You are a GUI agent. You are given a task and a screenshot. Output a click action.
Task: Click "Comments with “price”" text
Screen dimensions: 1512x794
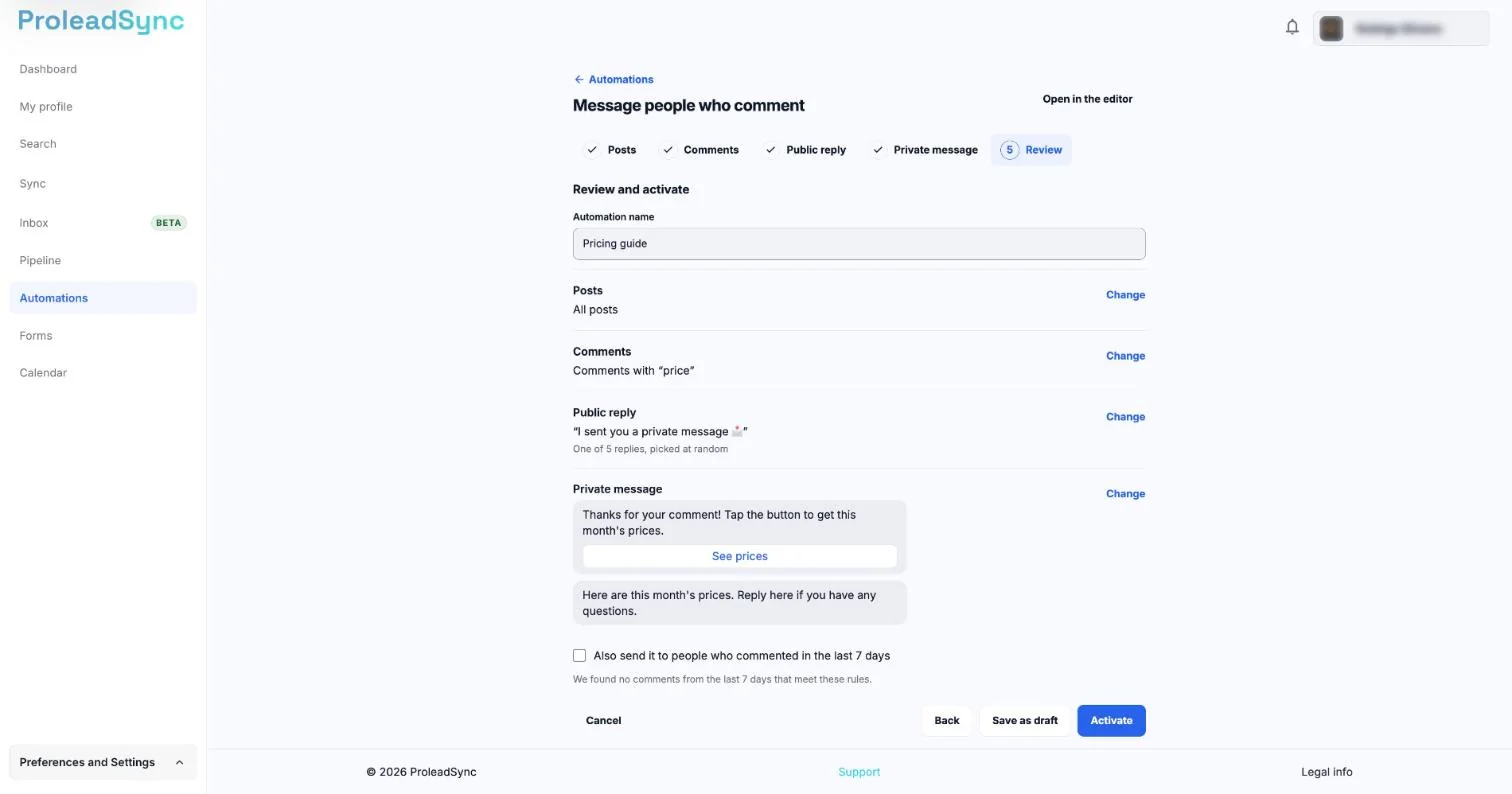(x=633, y=371)
